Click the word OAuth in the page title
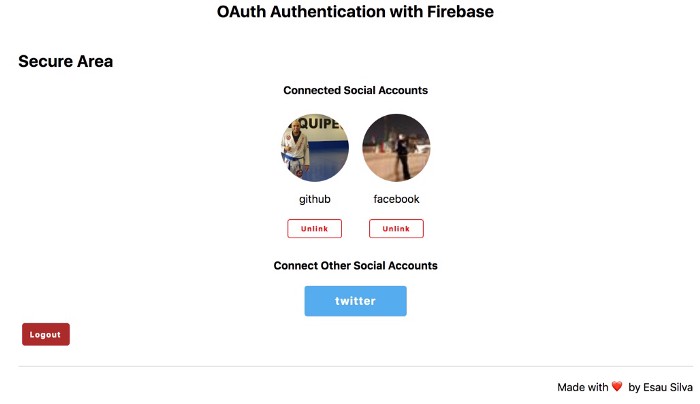This screenshot has width=700, height=404. click(243, 12)
